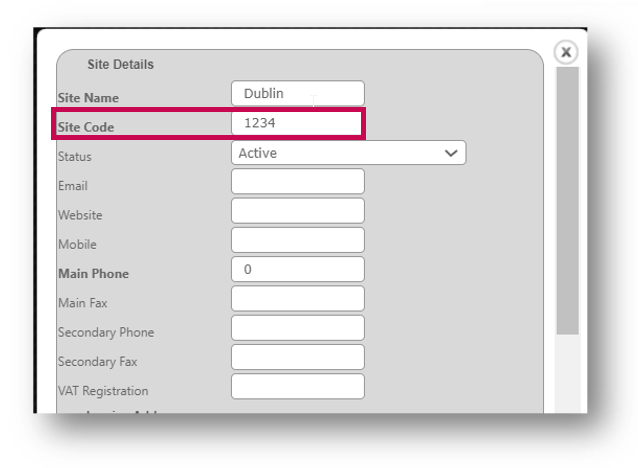
Task: Click the Secondary Fax input field
Action: tap(298, 357)
